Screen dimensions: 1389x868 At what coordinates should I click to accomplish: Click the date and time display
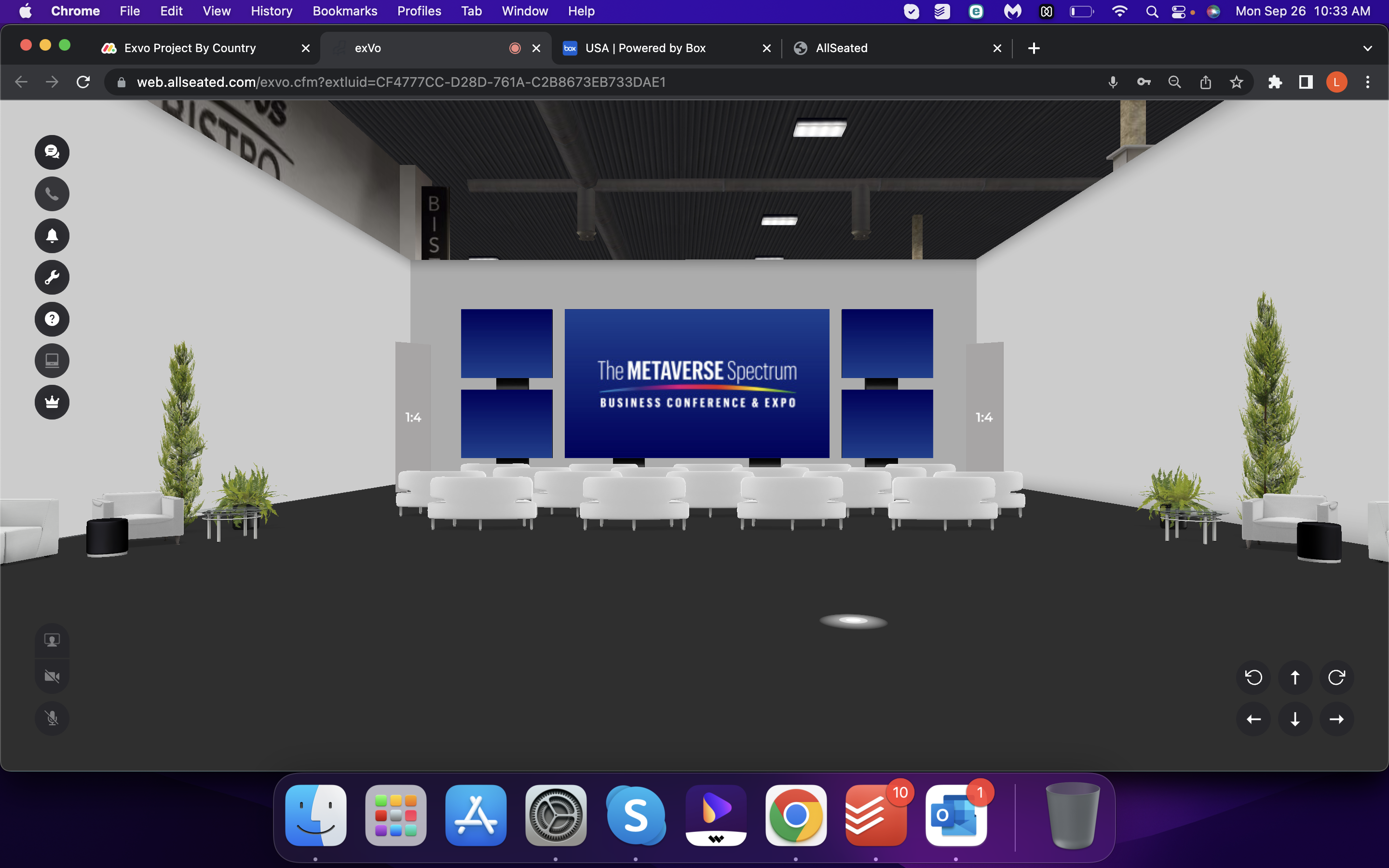click(1303, 11)
